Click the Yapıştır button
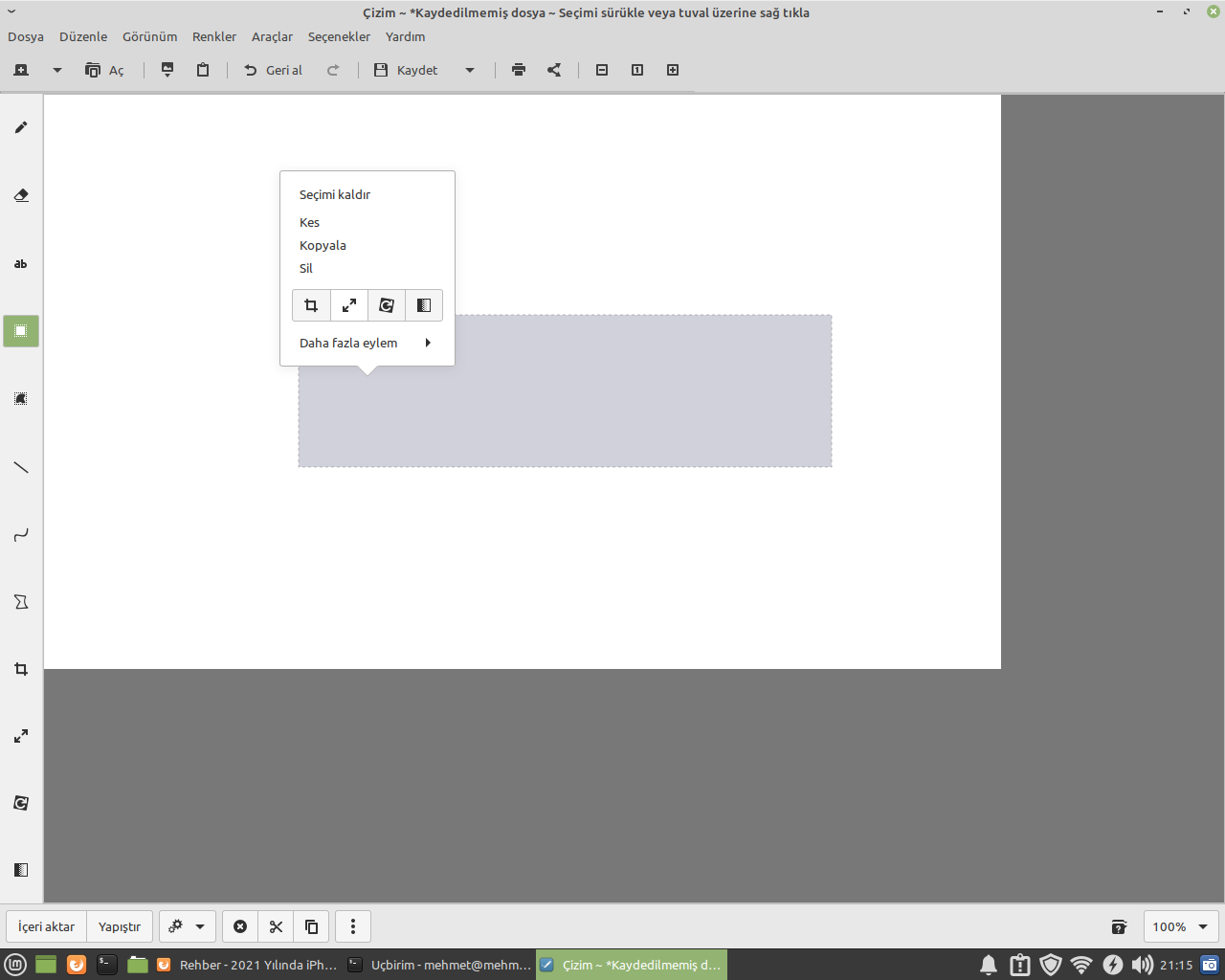 pos(120,926)
